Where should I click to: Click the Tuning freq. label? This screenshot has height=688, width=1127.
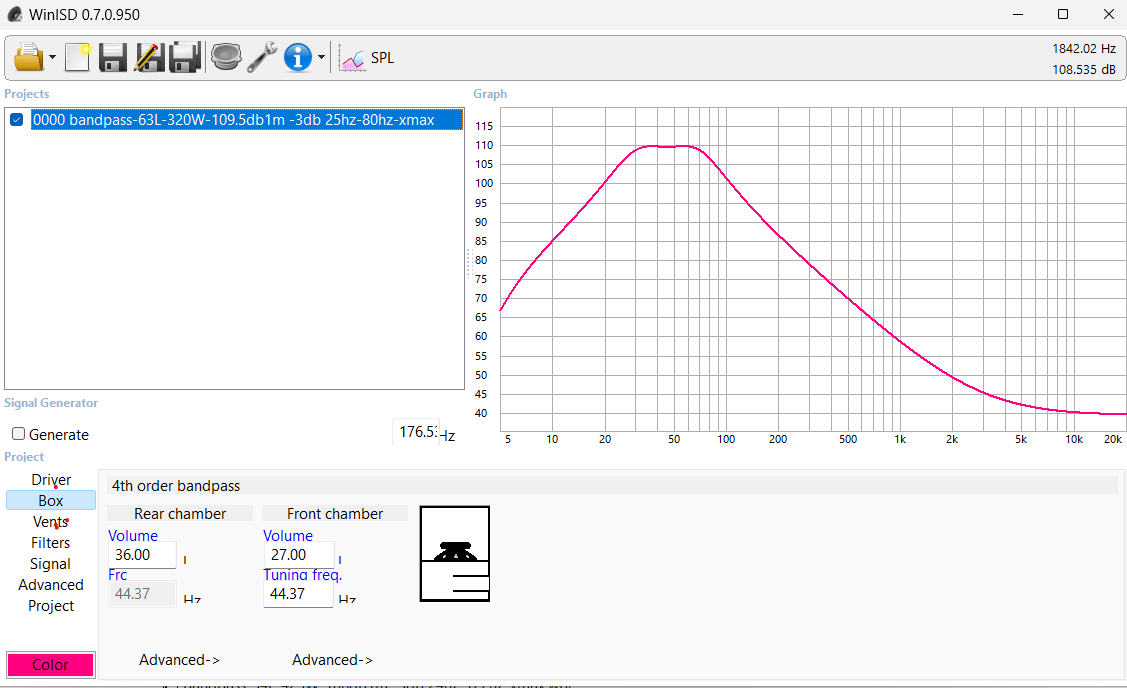(303, 574)
